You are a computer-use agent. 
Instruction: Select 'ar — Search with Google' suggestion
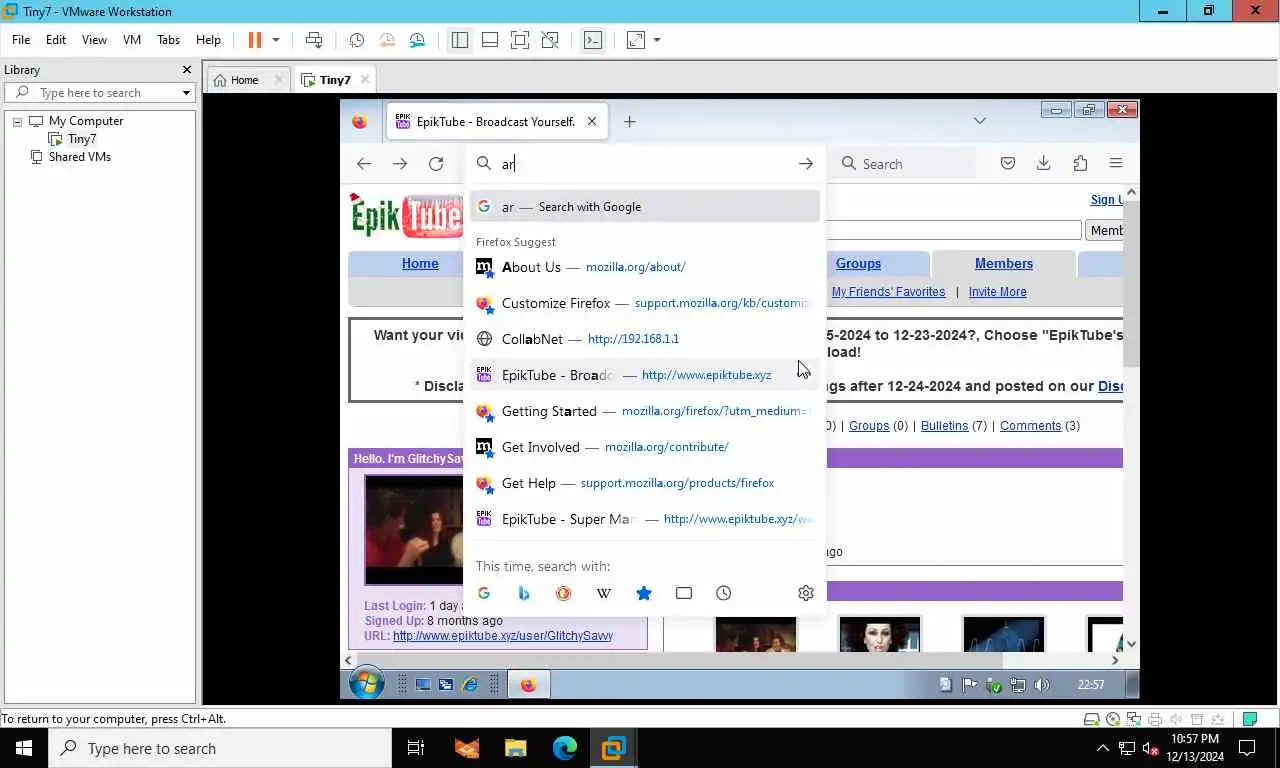point(645,207)
